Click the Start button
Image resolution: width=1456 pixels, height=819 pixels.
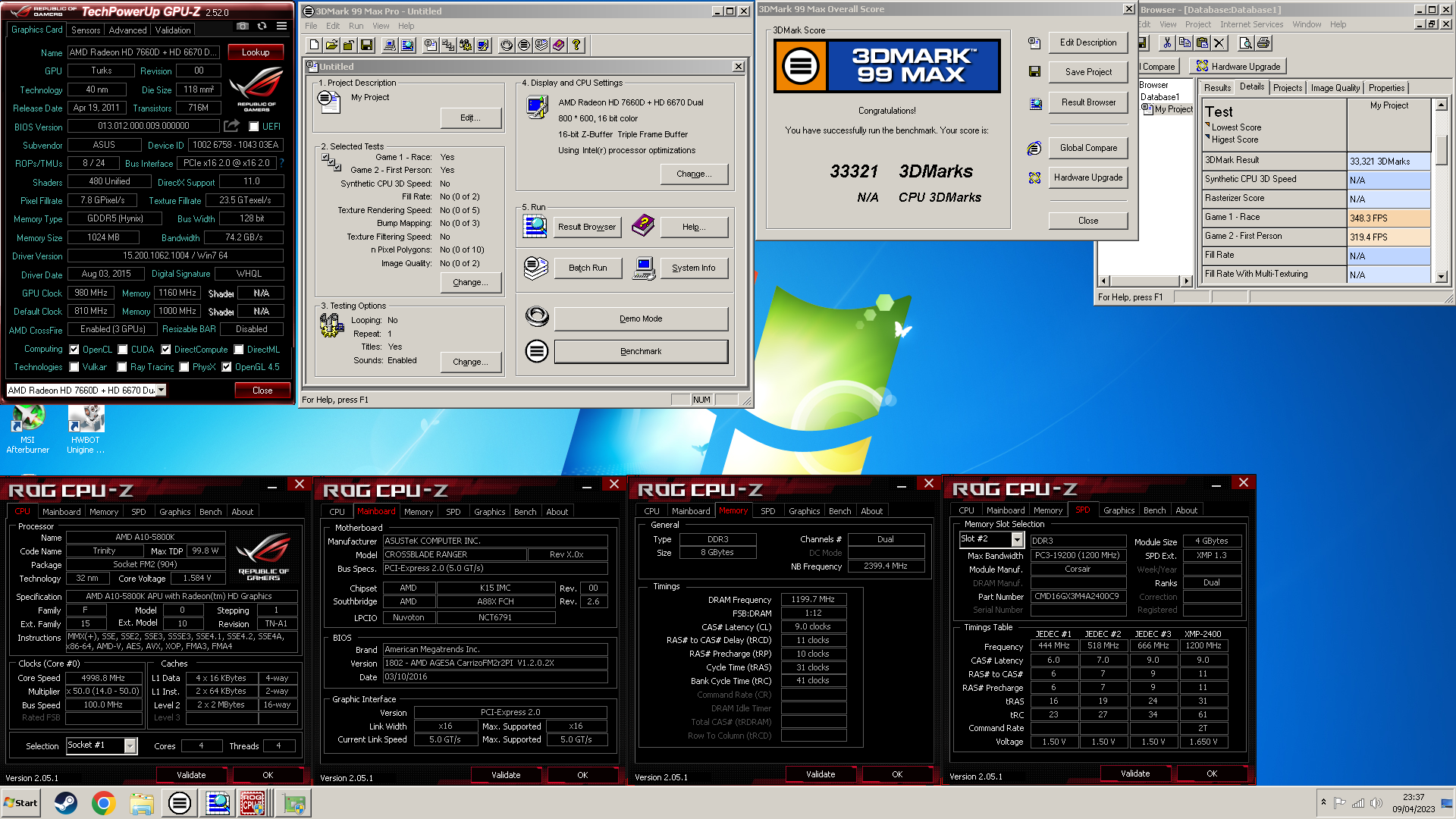20,803
